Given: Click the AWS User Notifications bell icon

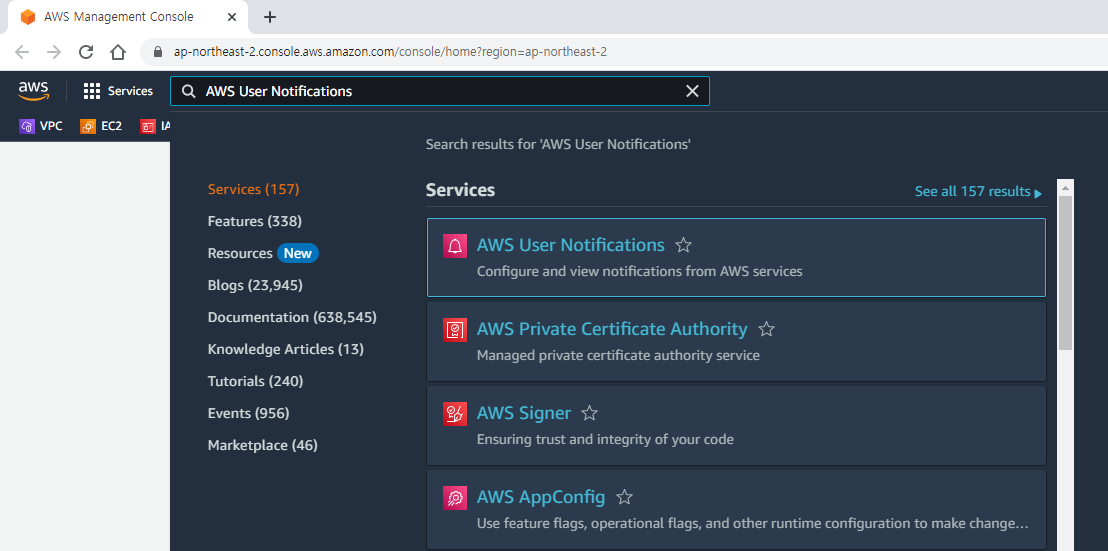Looking at the screenshot, I should coord(455,246).
